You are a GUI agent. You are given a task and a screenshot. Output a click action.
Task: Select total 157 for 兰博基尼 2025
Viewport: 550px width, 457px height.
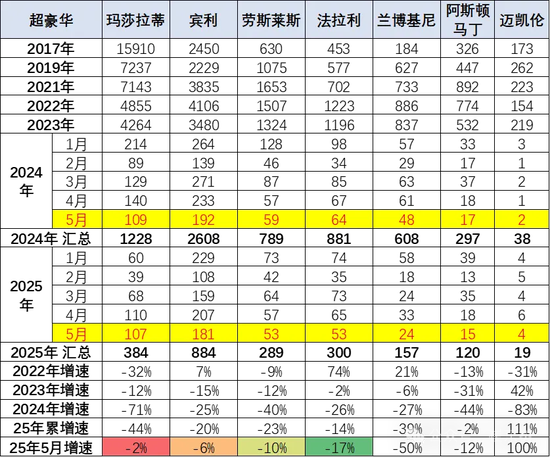point(407,352)
